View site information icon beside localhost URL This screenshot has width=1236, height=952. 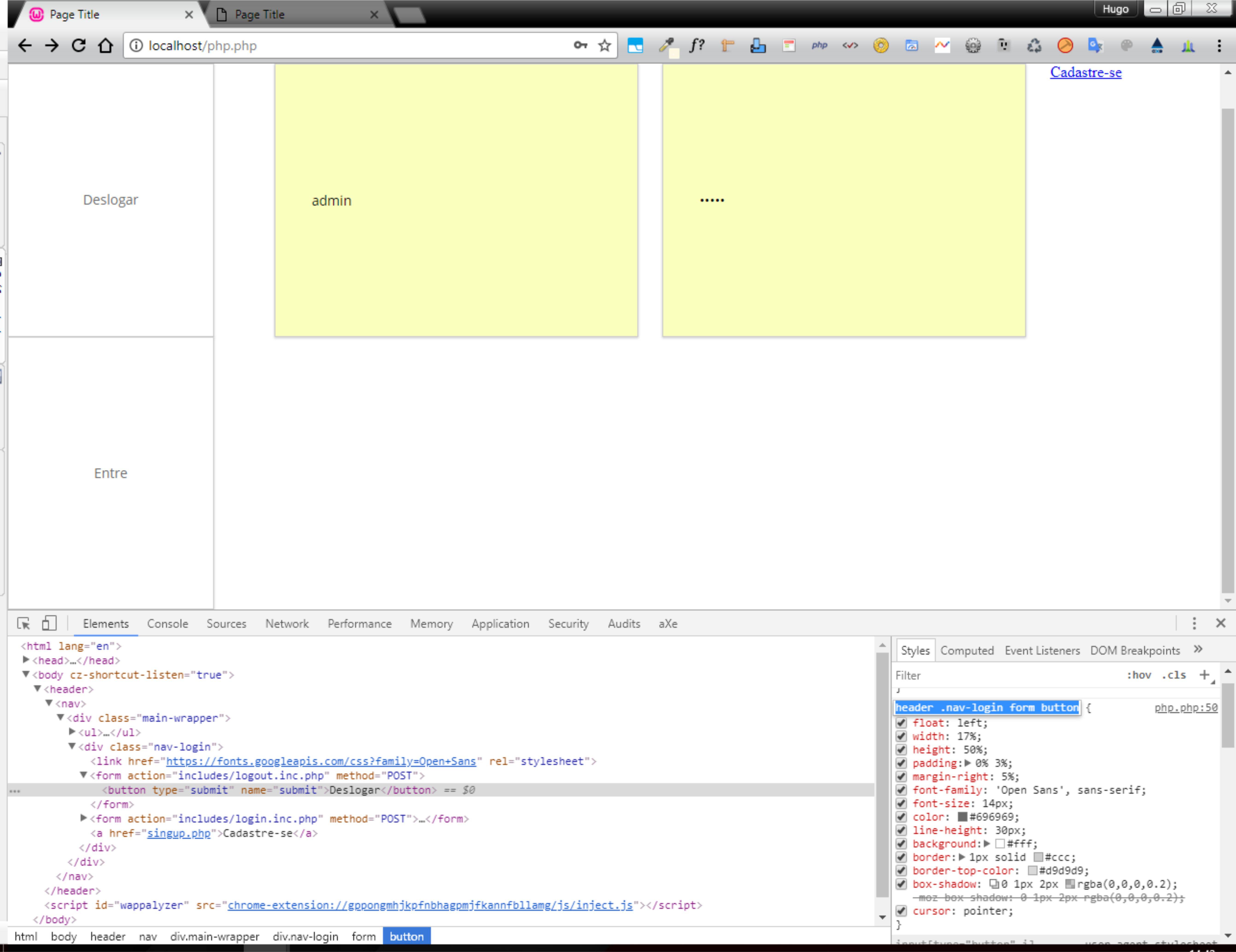136,46
